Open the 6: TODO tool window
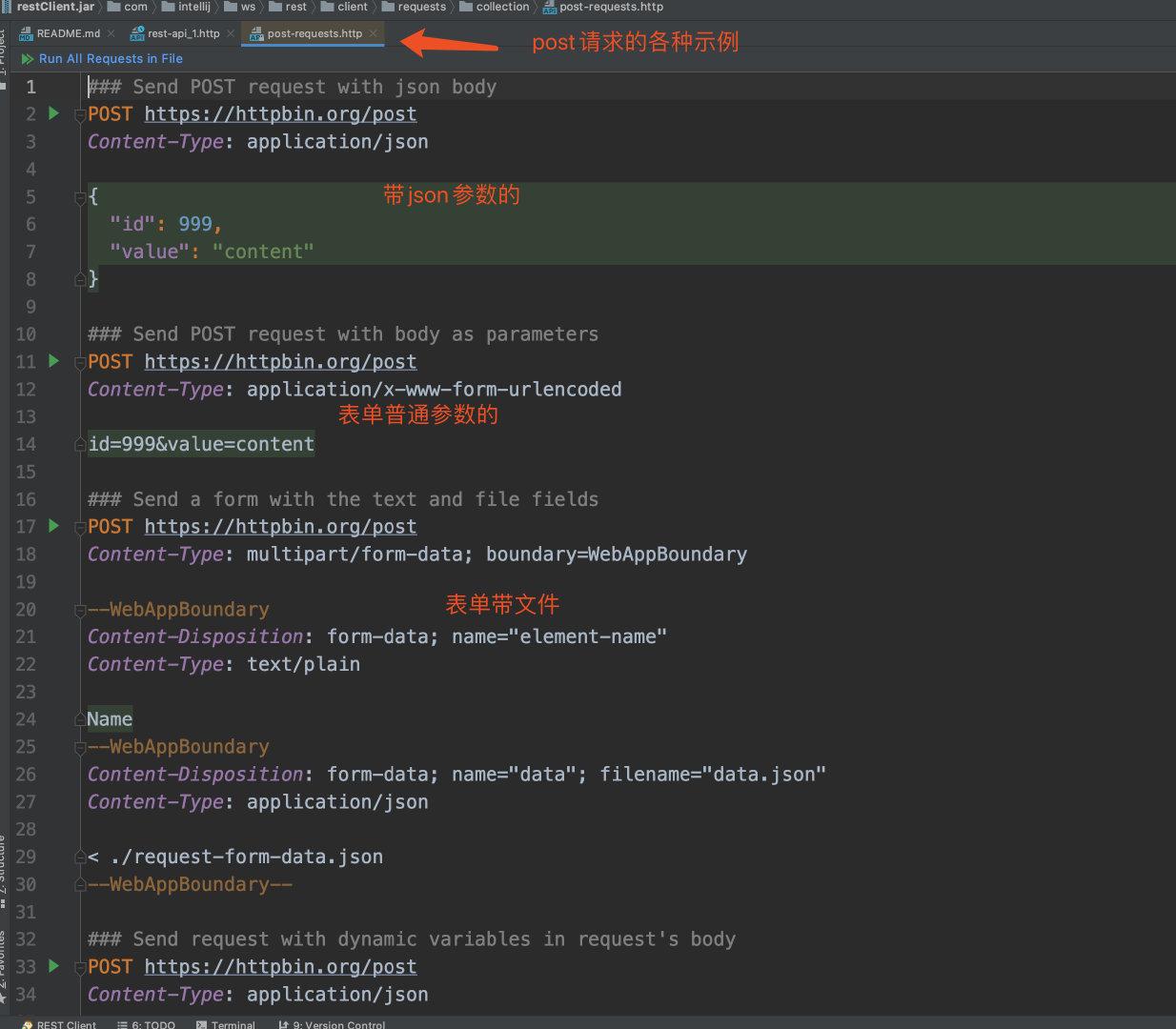This screenshot has height=1029, width=1176. 146,1024
